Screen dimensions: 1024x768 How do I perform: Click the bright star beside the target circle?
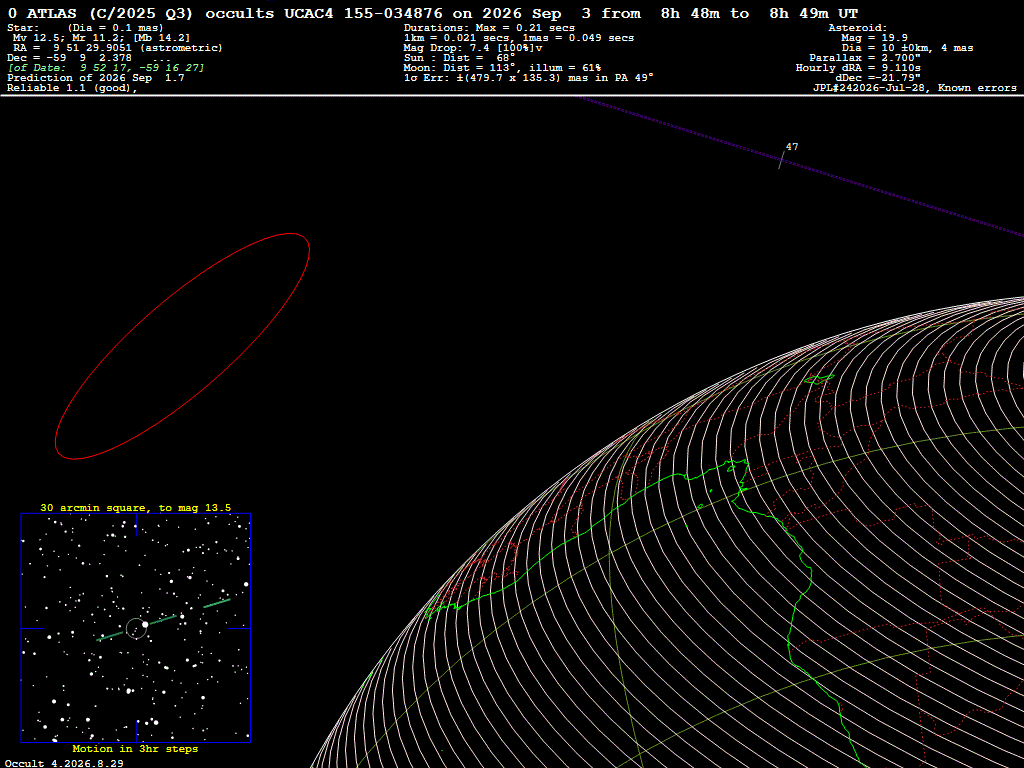pos(145,625)
